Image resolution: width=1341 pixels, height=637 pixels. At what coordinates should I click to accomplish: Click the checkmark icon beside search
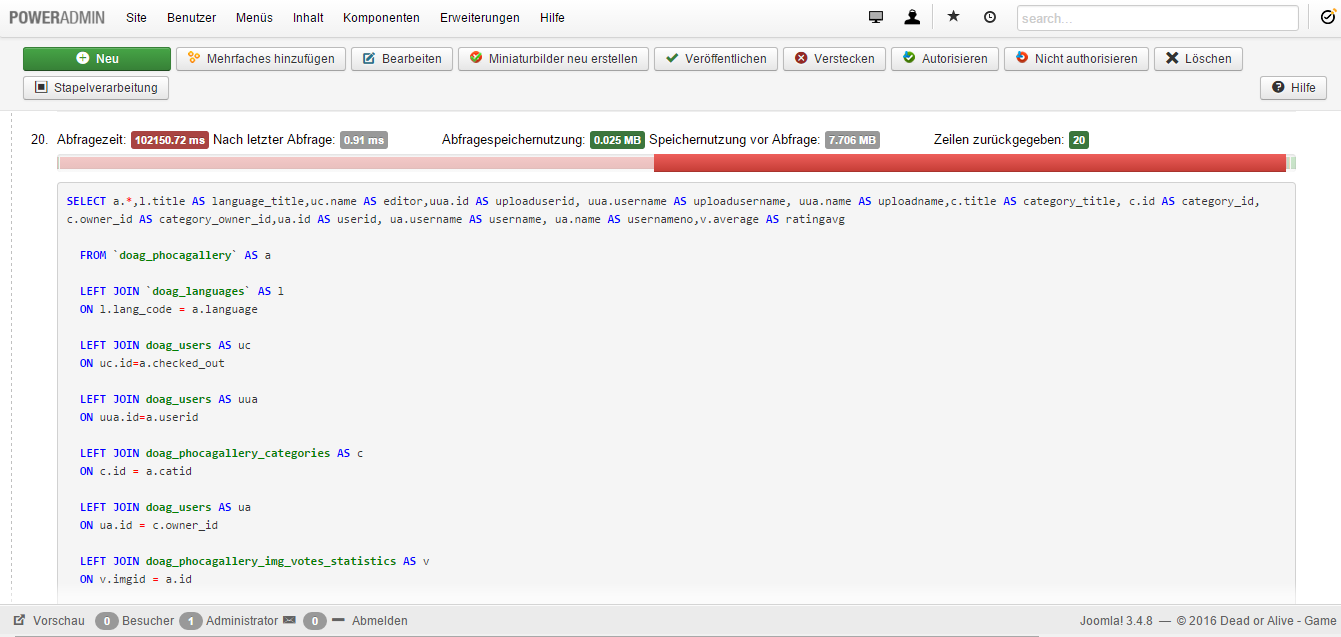[x=1327, y=17]
